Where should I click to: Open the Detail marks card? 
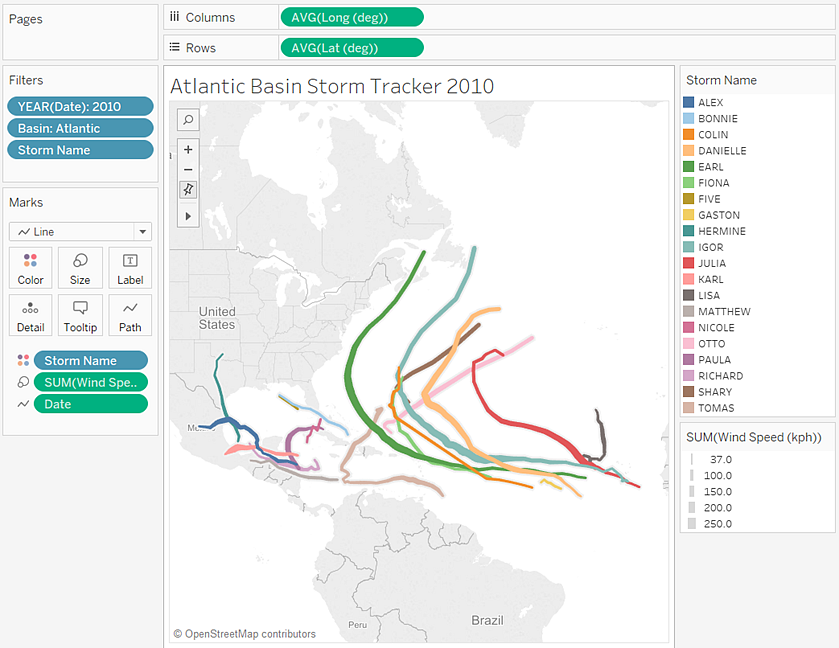click(30, 315)
